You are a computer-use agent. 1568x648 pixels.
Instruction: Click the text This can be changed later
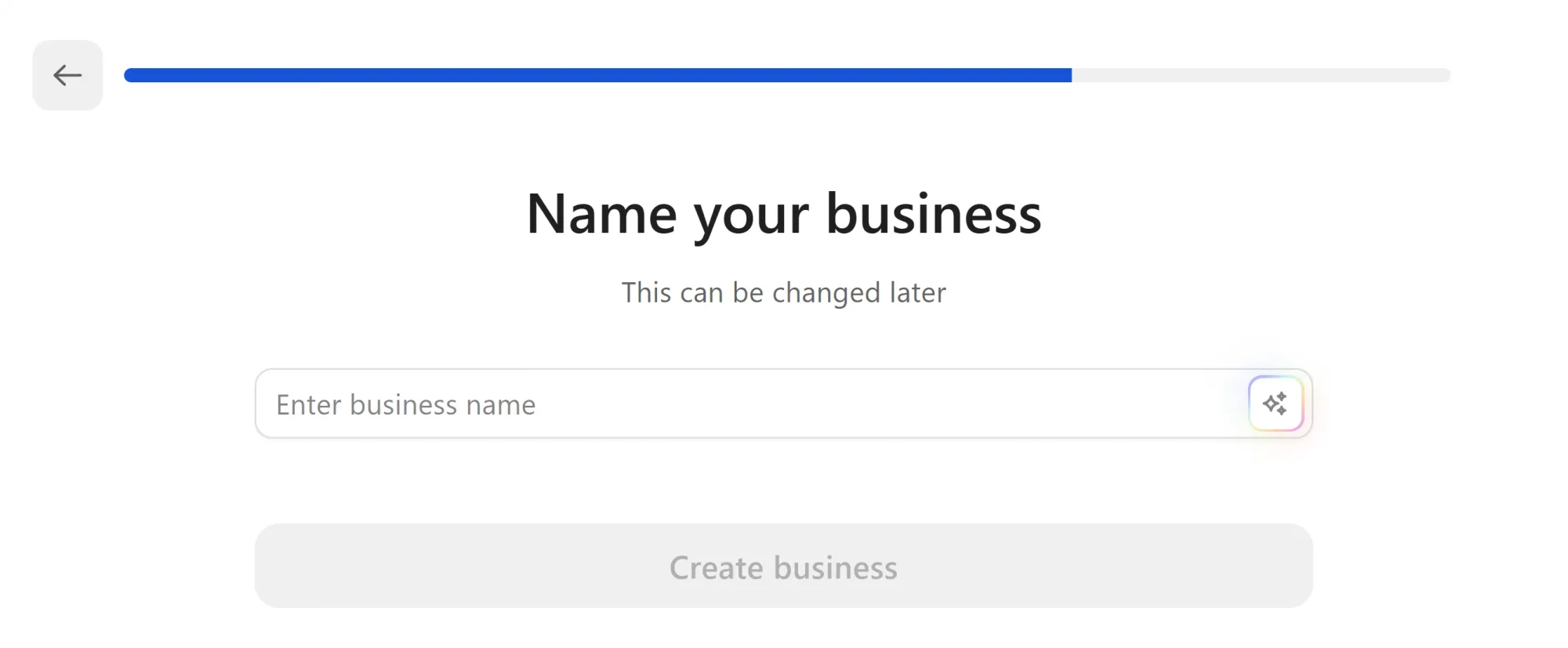click(784, 292)
